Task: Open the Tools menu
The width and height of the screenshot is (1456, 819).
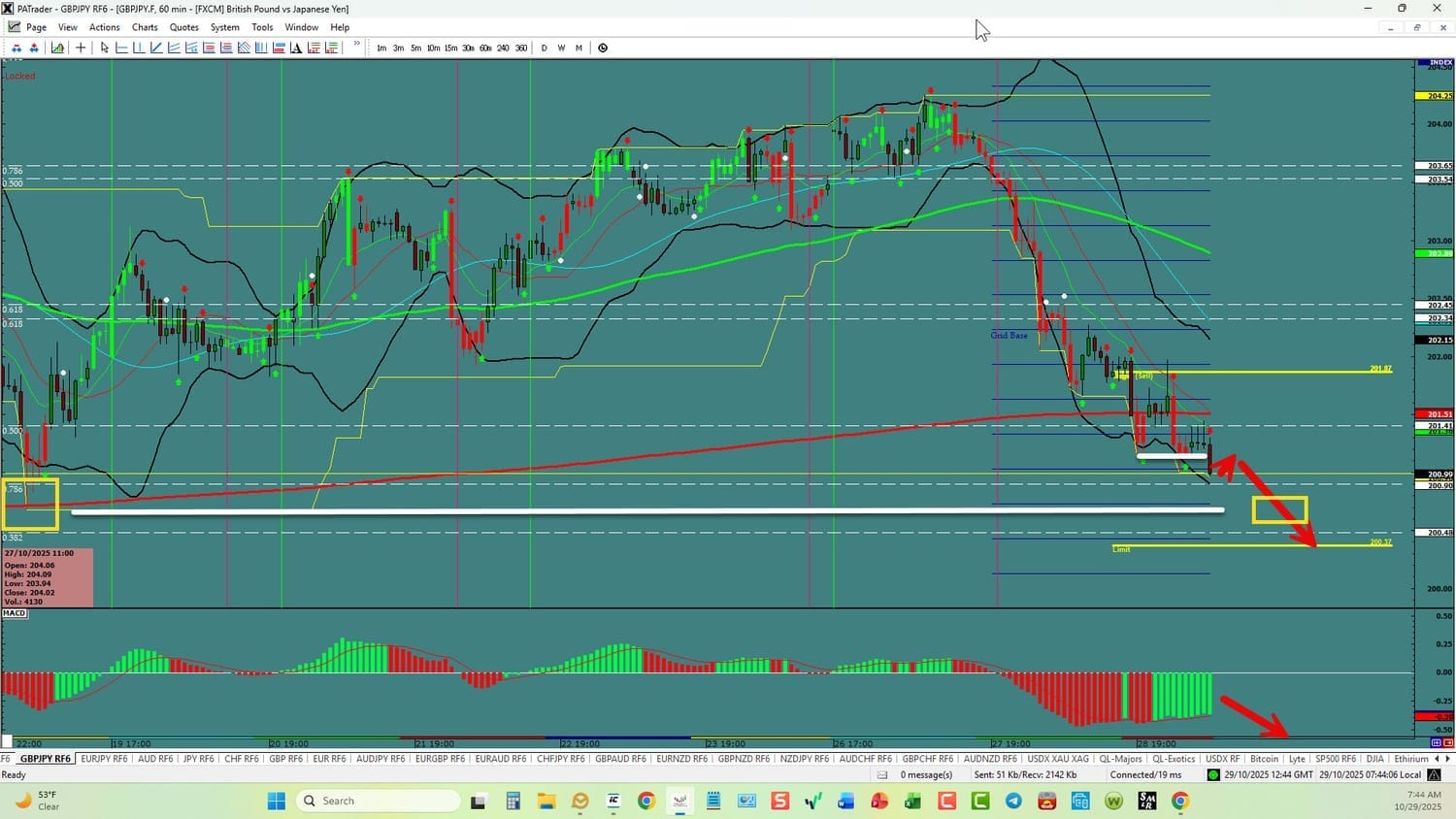Action: tap(262, 27)
